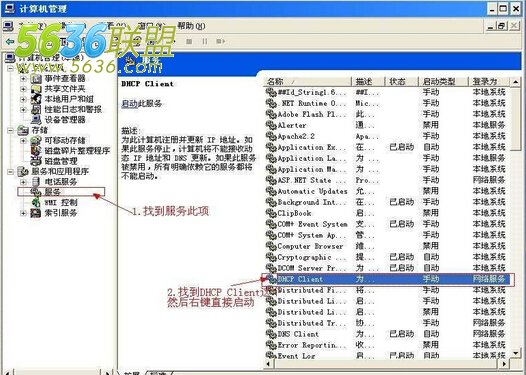Click the toolbar back arrow
The width and height of the screenshot is (526, 375).
point(10,41)
